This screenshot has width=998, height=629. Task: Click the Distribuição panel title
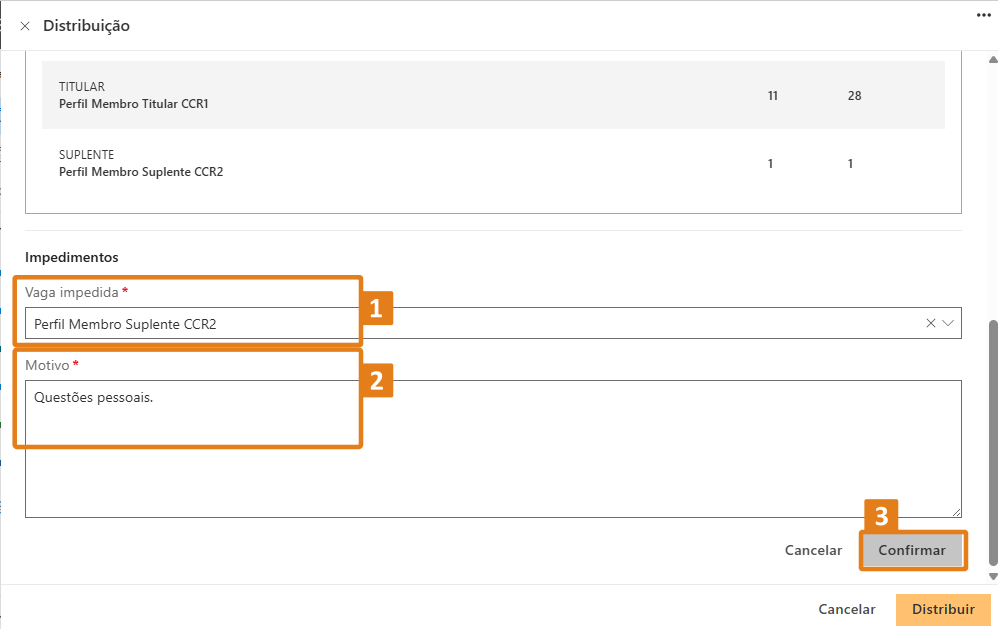click(x=86, y=26)
